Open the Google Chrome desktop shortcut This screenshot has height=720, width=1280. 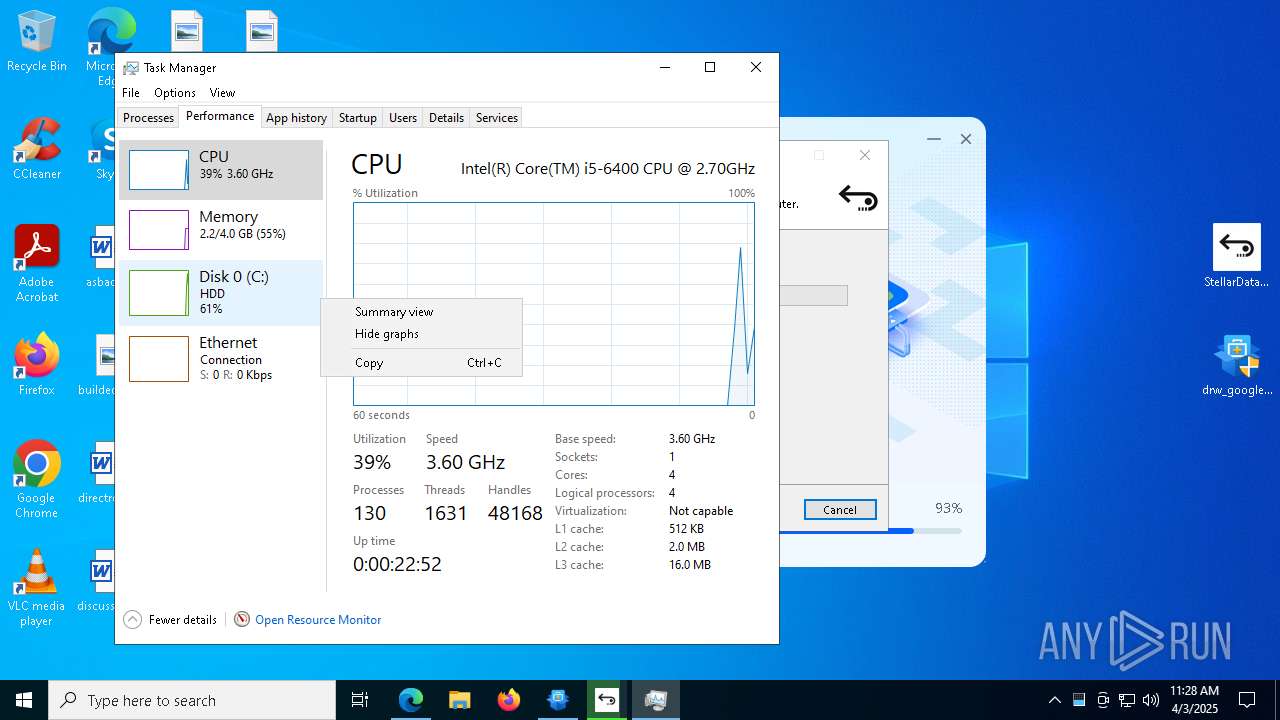coord(37,479)
